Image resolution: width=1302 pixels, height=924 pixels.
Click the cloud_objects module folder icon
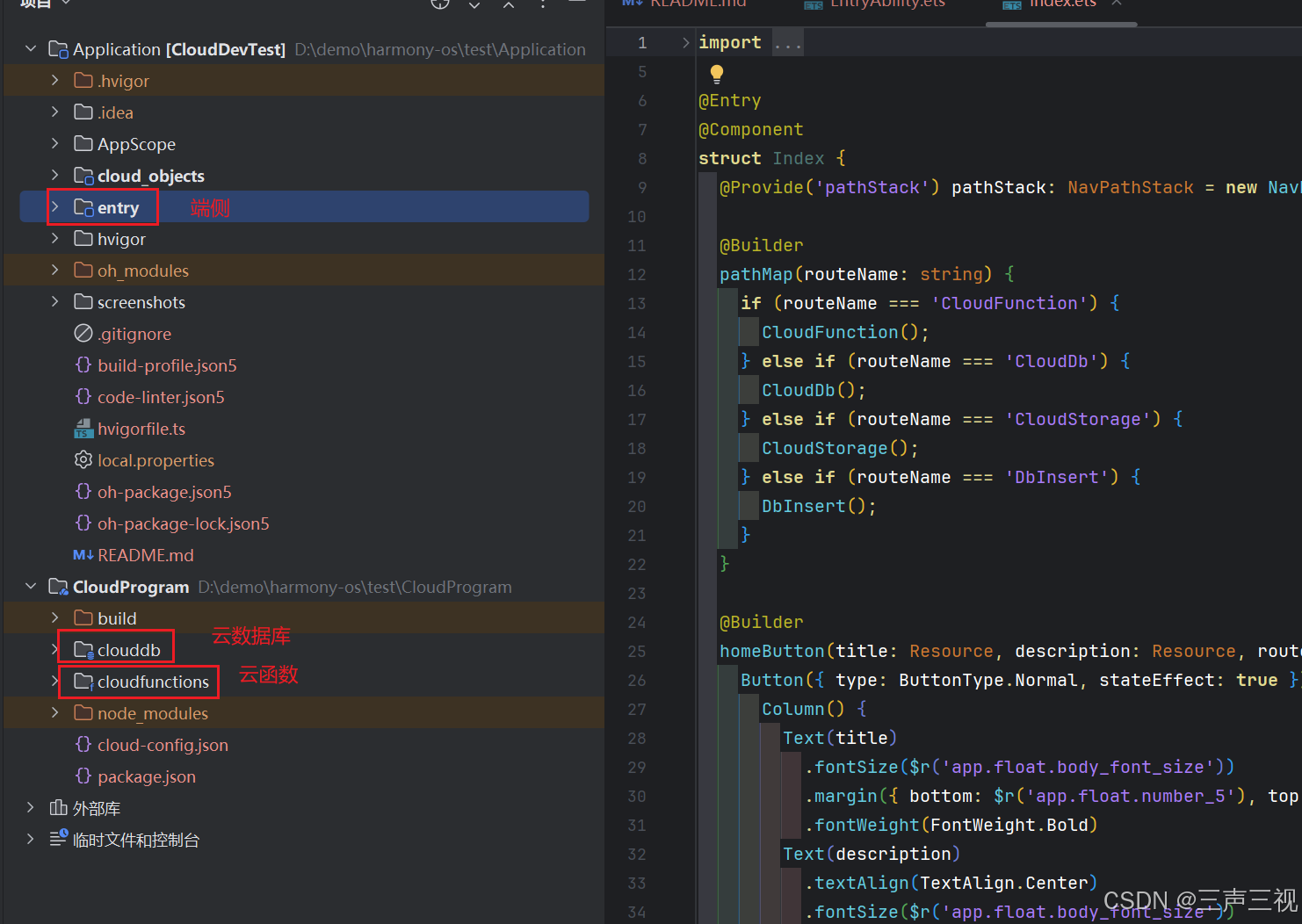click(x=83, y=176)
